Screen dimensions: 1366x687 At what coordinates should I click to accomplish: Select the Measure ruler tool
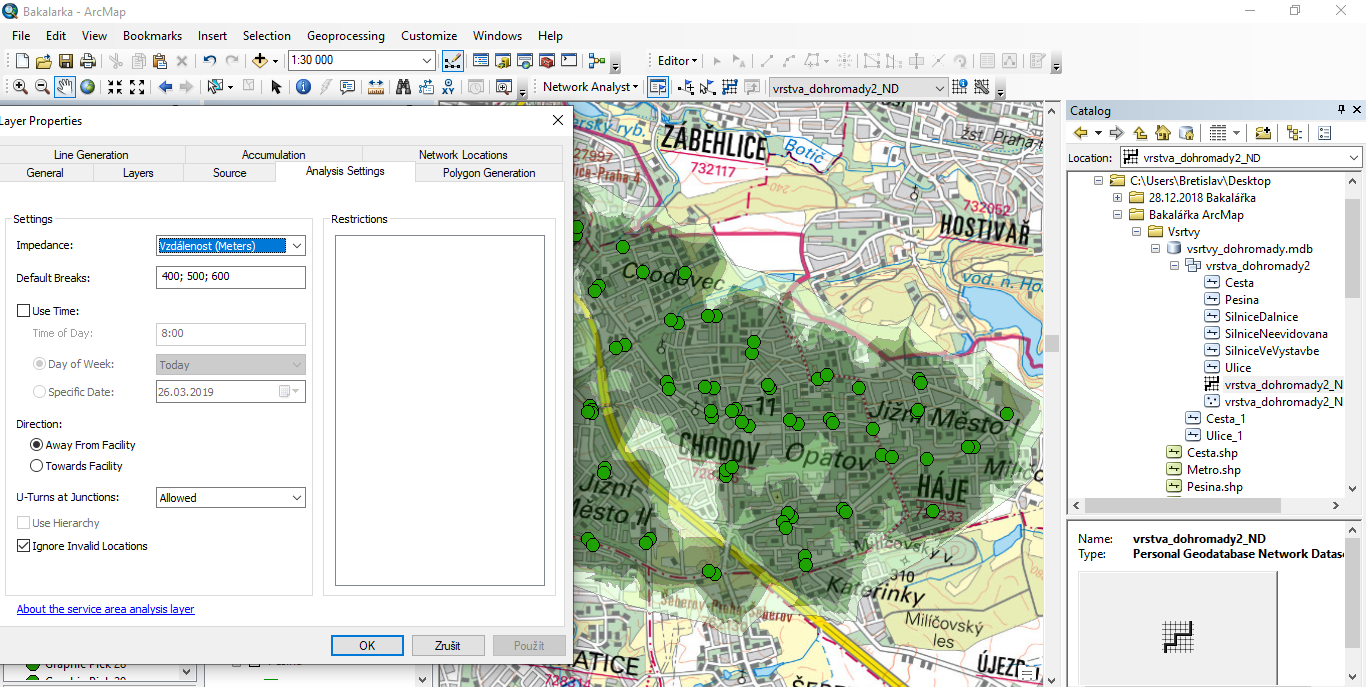(376, 87)
